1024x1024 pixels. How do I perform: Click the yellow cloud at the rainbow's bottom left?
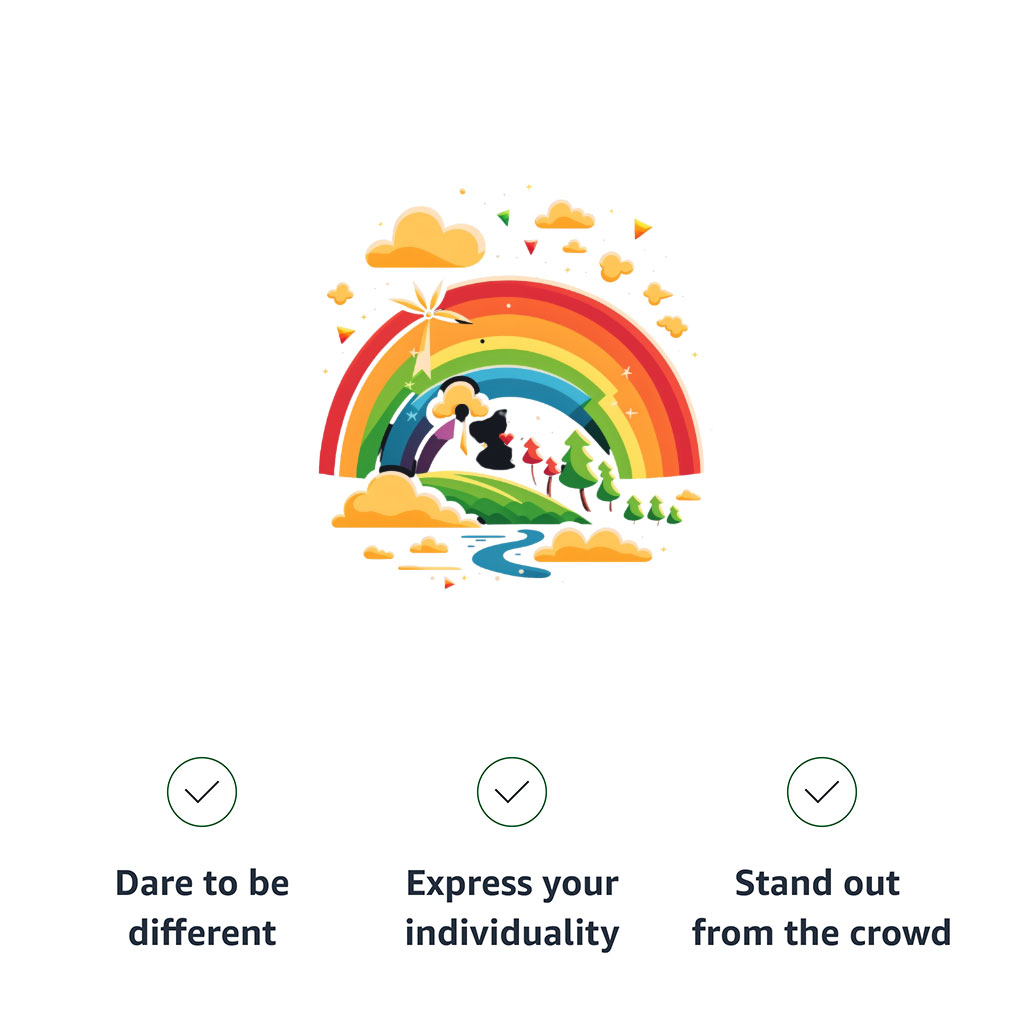[x=396, y=502]
